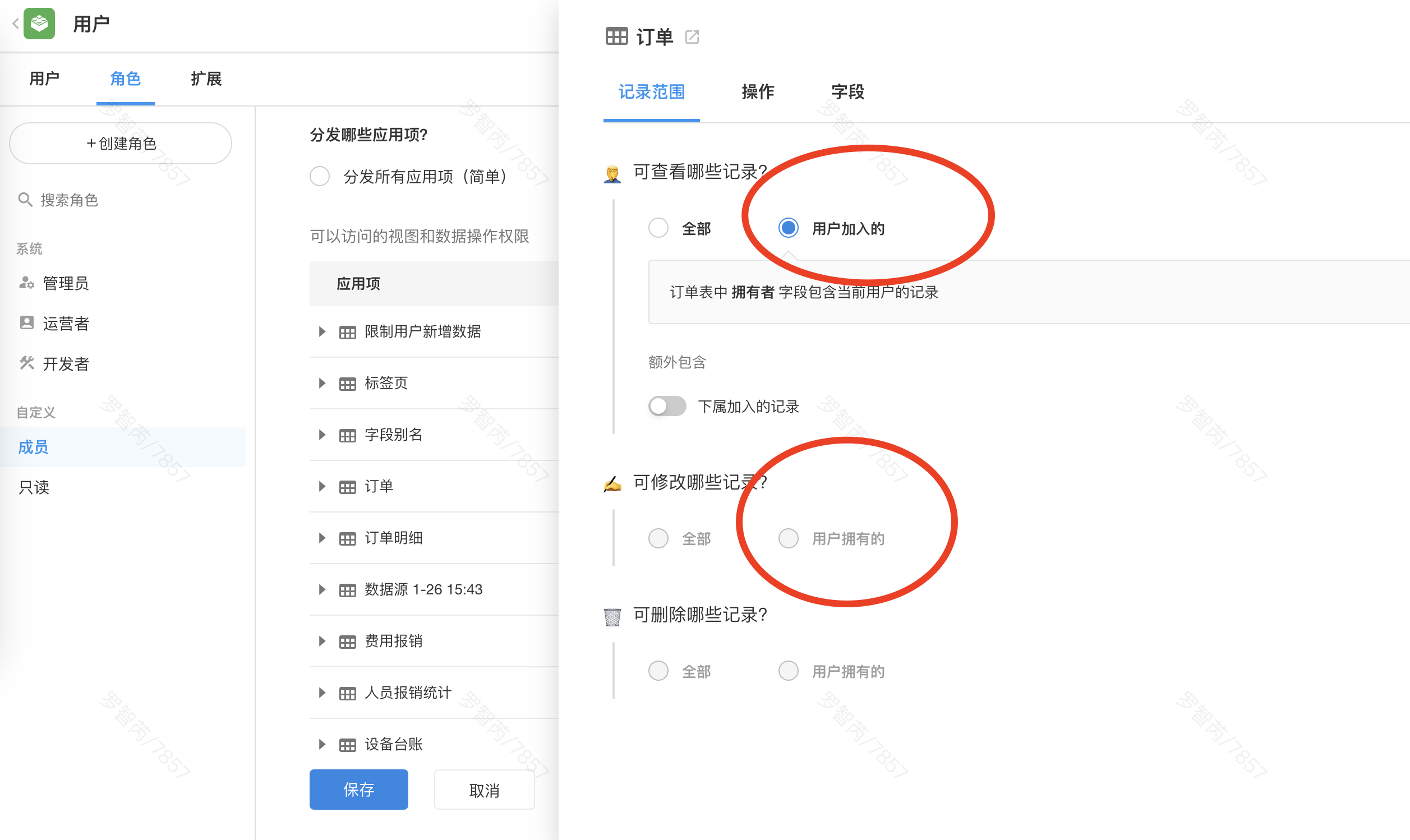Switch to the 操作 tab
Image resolution: width=1410 pixels, height=840 pixels.
757,92
